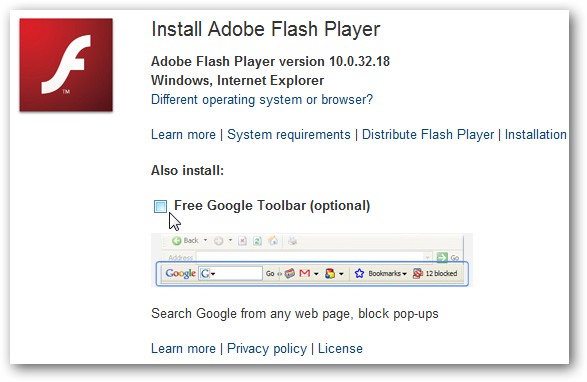Click the 'Free Google Toolbar (optional)' label
This screenshot has width=587, height=382.
point(272,206)
